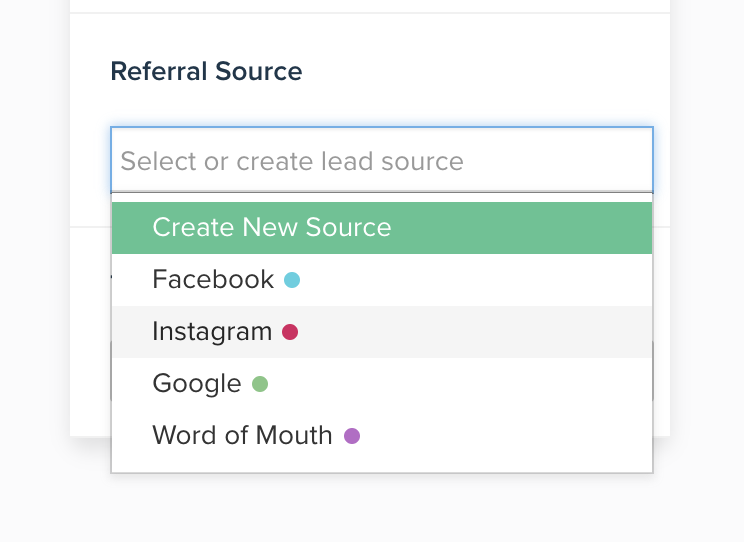
Task: Choose Word of Mouth lead source
Action: 381,436
